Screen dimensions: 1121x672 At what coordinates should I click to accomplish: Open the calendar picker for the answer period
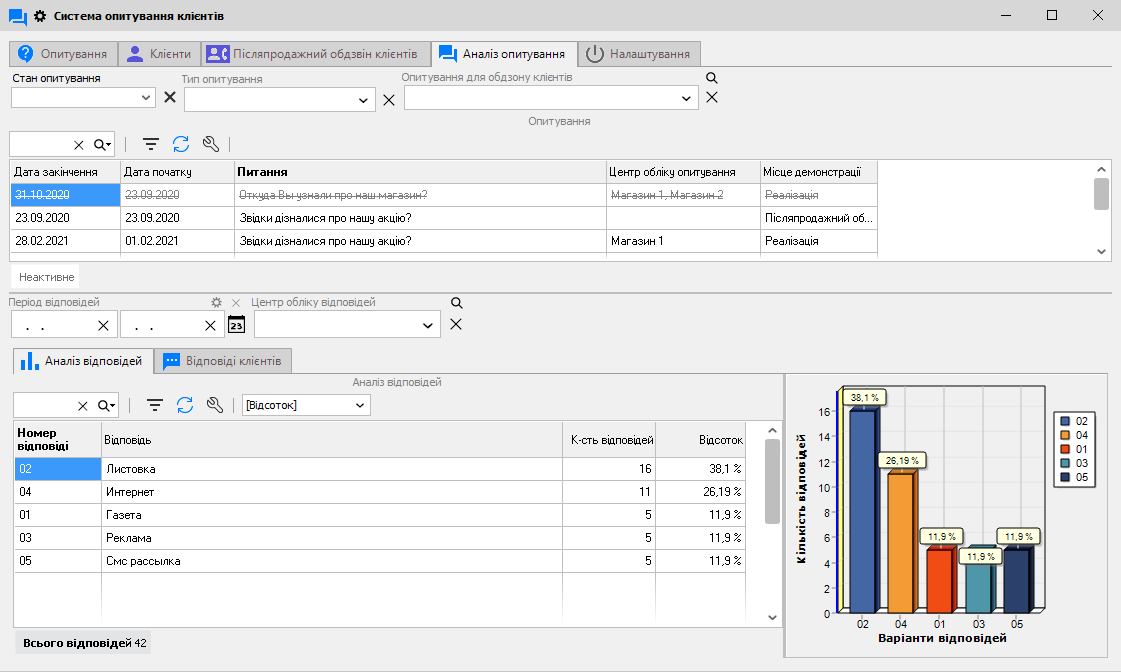tap(237, 325)
